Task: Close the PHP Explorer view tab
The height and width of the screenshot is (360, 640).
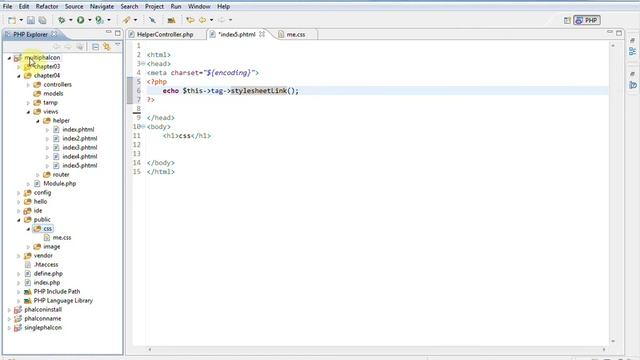Action: (54, 34)
